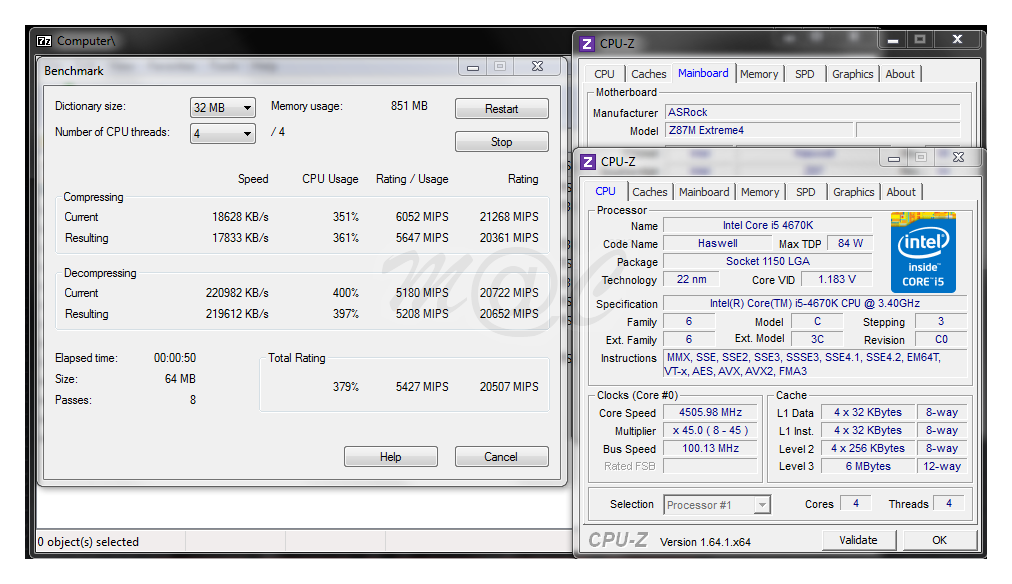Expand the Number of CPU threads dropdown
Image resolution: width=1012 pixels, height=584 pixels.
(x=222, y=133)
